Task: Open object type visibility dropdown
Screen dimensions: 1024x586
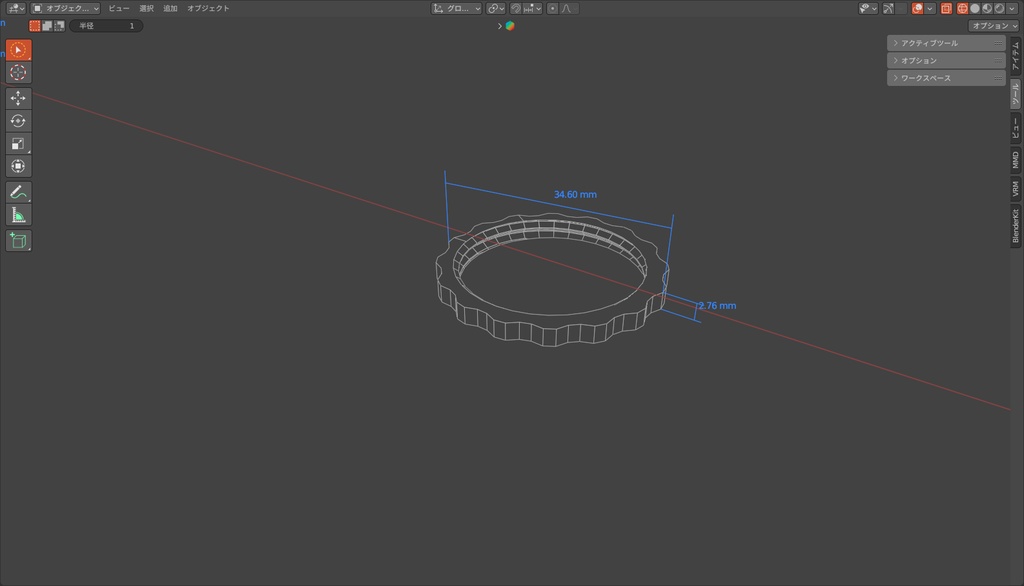Action: pos(868,8)
